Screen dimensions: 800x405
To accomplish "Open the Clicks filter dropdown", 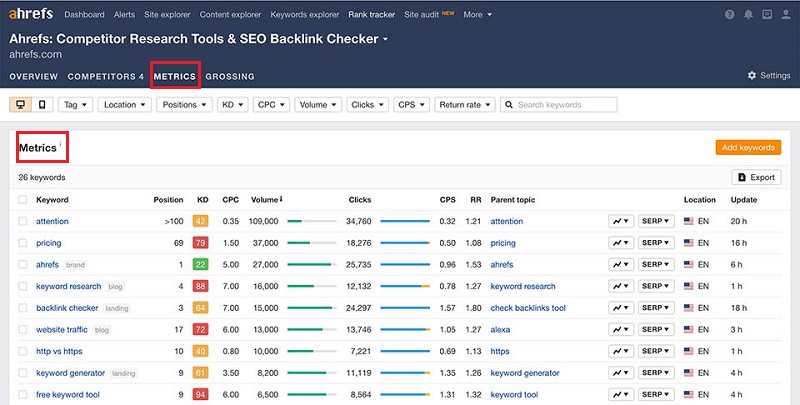I will pyautogui.click(x=367, y=105).
